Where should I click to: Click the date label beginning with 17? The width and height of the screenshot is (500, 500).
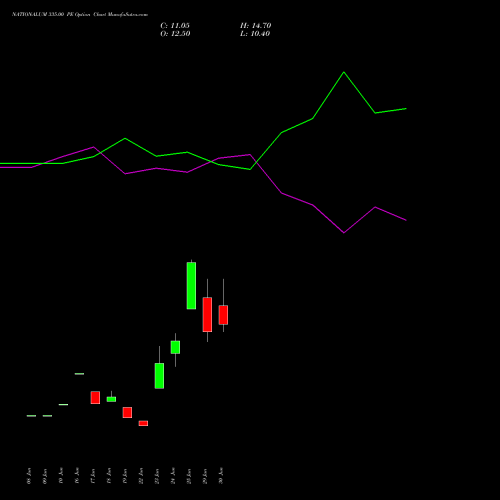(x=93, y=476)
